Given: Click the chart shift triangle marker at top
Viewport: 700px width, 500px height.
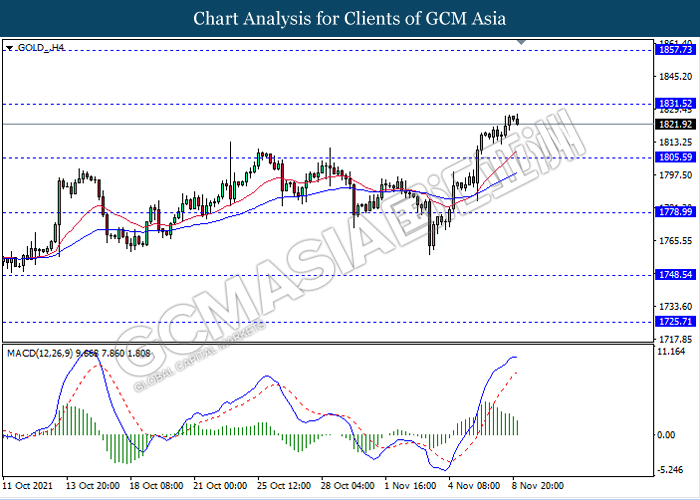Looking at the screenshot, I should coord(520,42).
